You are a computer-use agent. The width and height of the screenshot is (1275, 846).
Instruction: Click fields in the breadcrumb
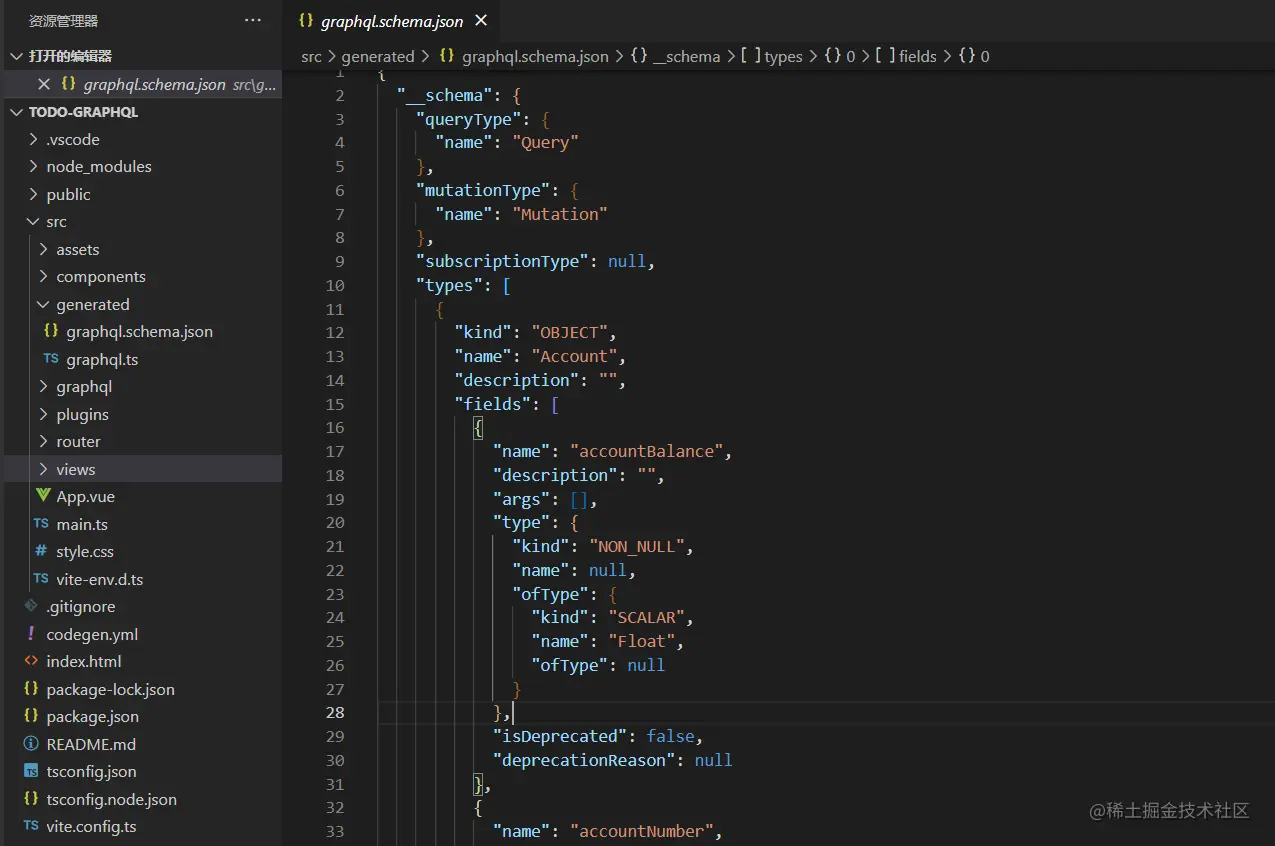918,57
